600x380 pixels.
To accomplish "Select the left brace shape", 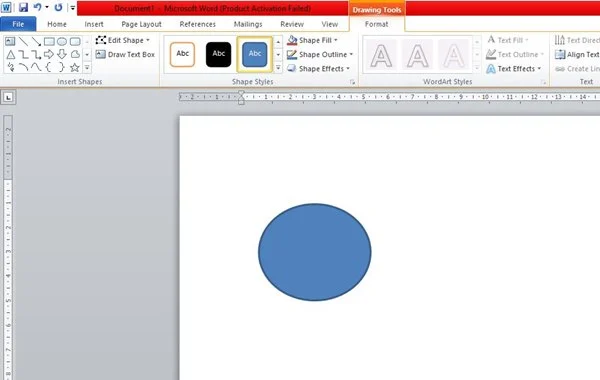I will tap(49, 67).
